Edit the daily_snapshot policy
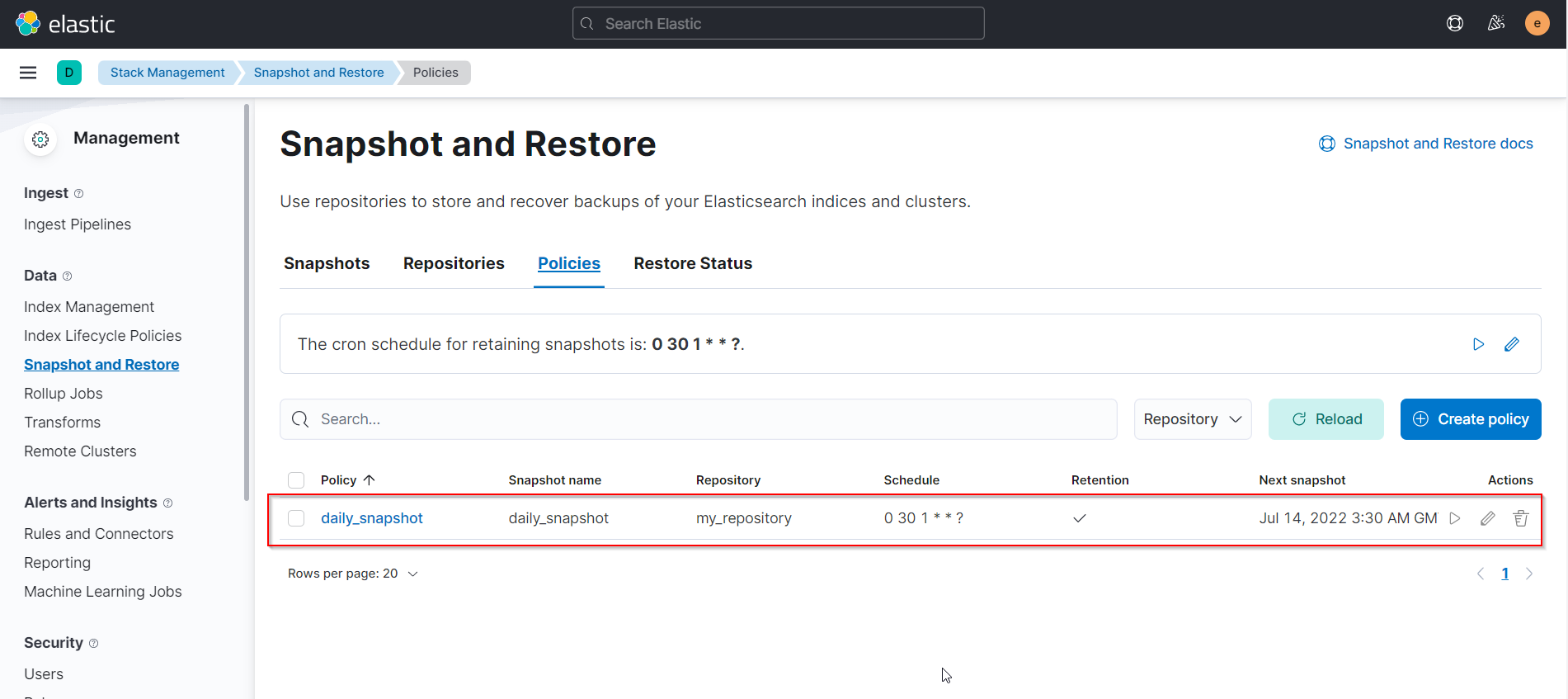Screen dimensions: 1568x699 [x=1488, y=518]
